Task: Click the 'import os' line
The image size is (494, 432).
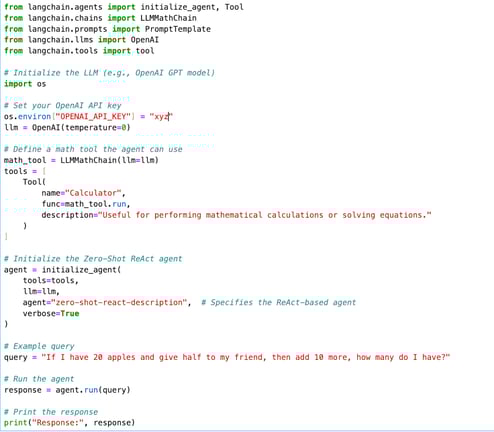Action: (25, 84)
